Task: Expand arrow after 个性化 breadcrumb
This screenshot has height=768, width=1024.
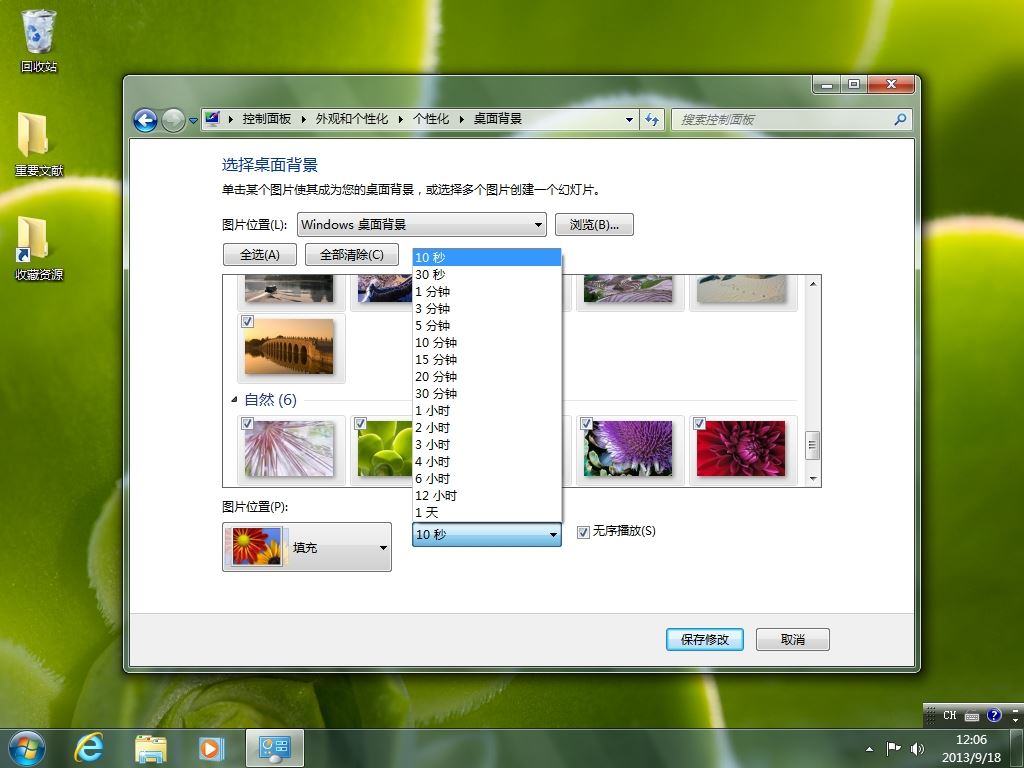Action: click(x=461, y=119)
